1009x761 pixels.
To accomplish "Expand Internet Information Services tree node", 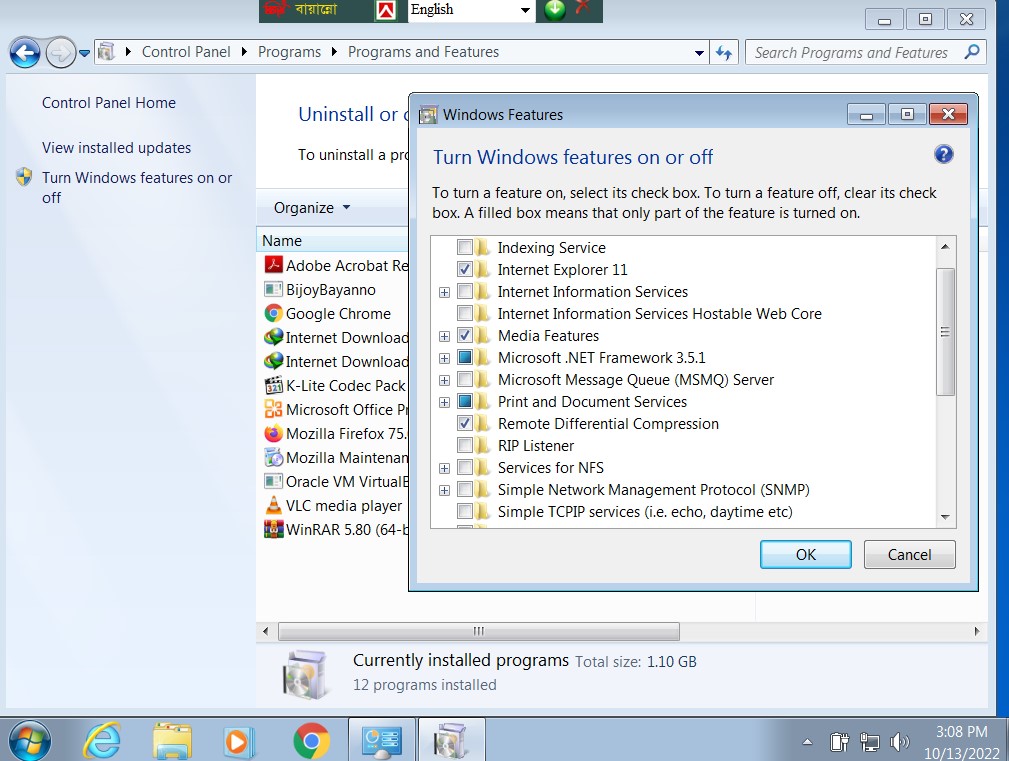I will 444,293.
